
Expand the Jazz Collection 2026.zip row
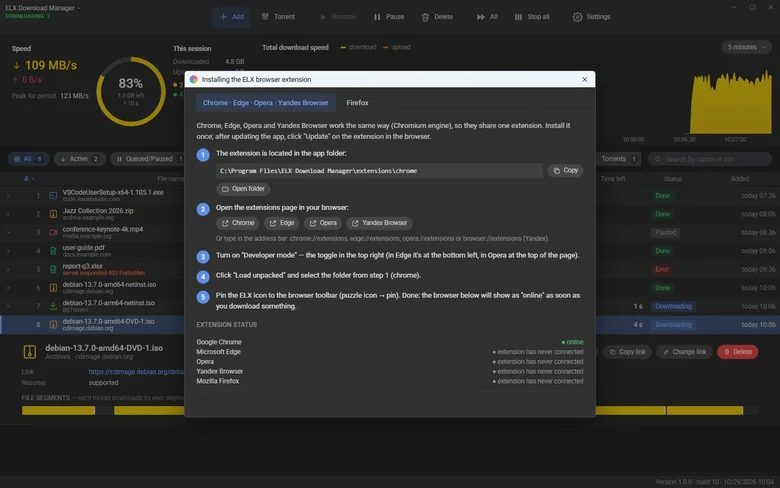tap(8, 214)
